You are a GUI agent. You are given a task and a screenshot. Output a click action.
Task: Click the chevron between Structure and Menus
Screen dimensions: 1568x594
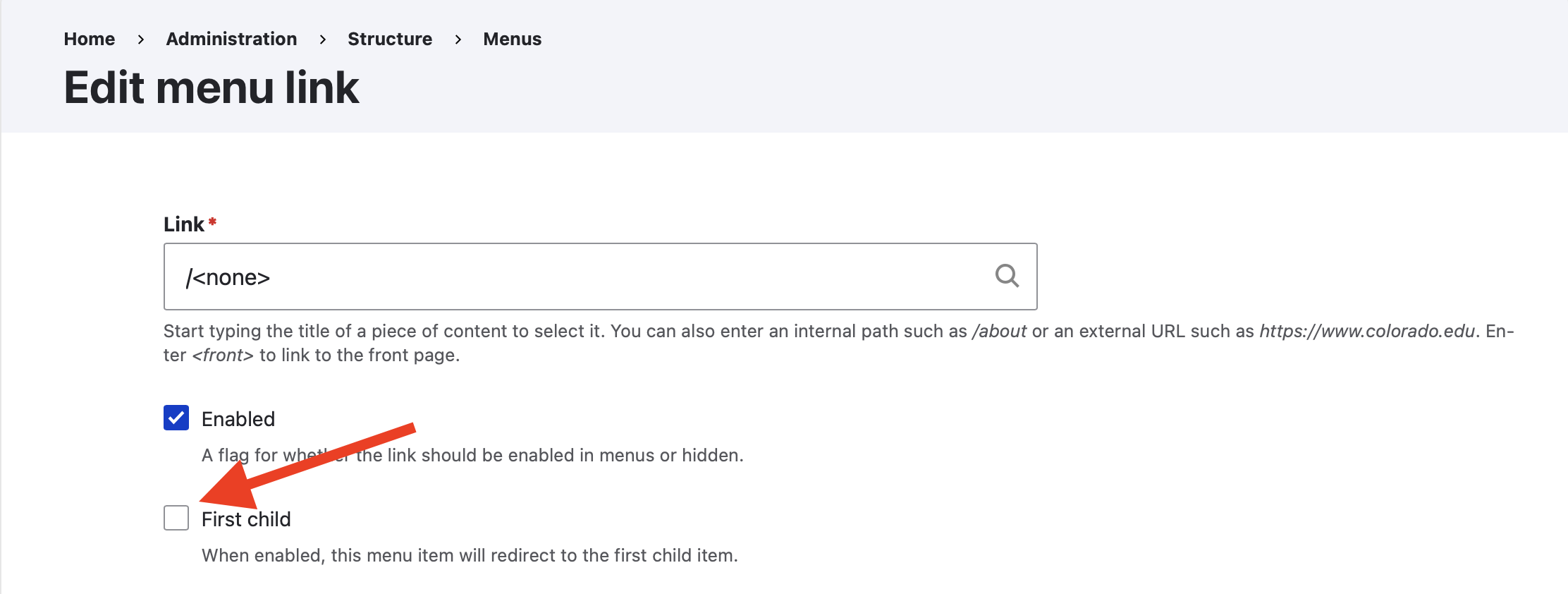click(458, 40)
